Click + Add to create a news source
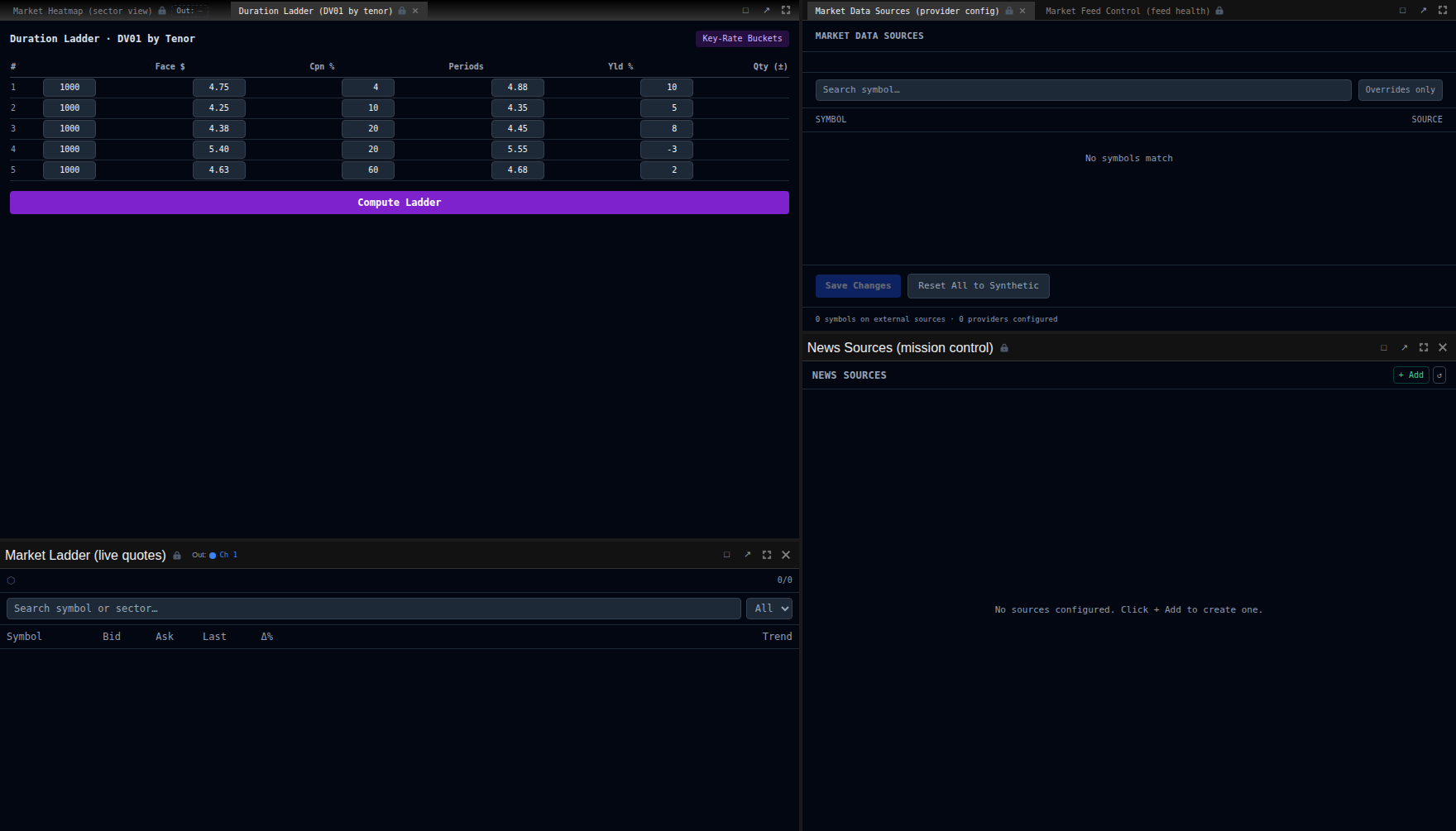This screenshot has width=1456, height=831. tap(1410, 375)
